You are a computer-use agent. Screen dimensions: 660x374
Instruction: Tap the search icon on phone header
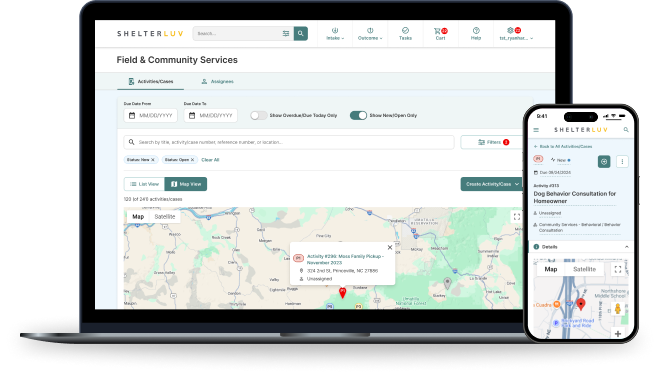[x=626, y=130]
